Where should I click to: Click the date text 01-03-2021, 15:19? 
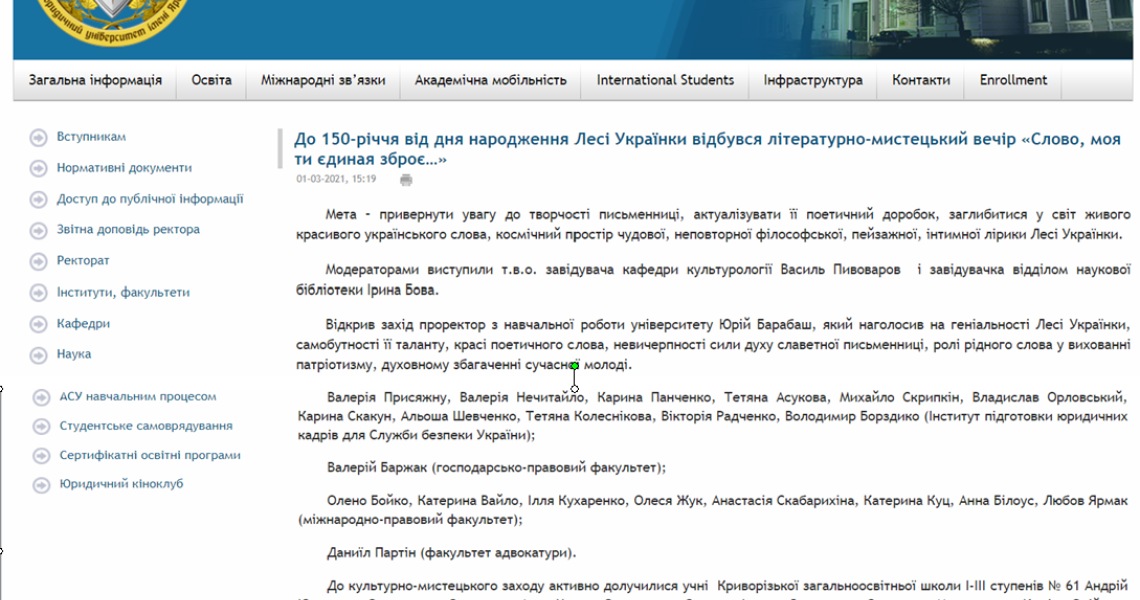[336, 179]
